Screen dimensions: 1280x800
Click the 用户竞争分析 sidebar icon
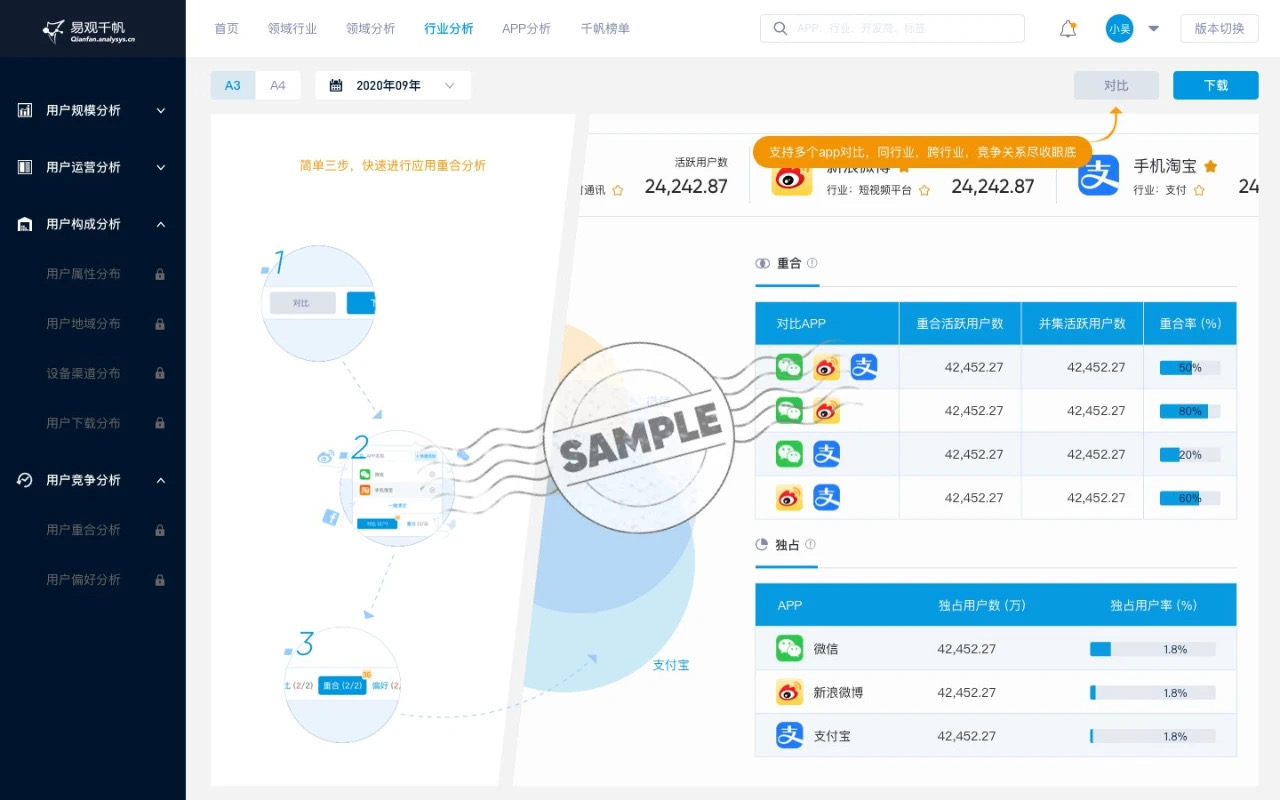point(25,480)
